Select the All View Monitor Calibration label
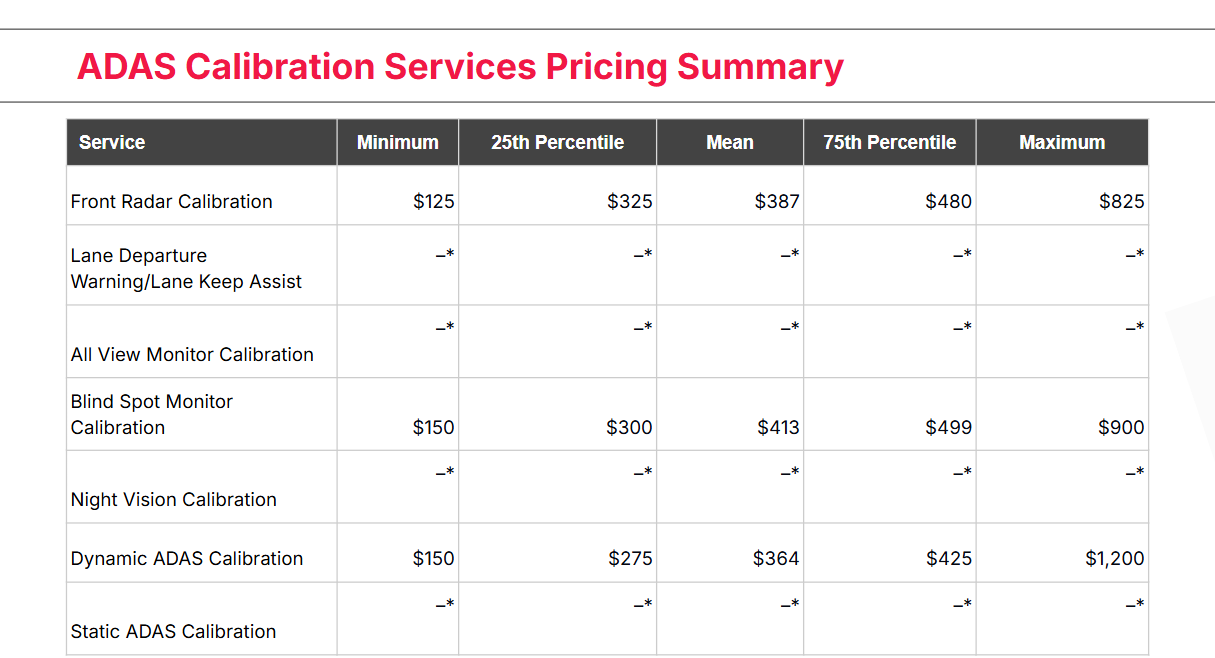Screen dimensions: 1215x658 [192, 354]
